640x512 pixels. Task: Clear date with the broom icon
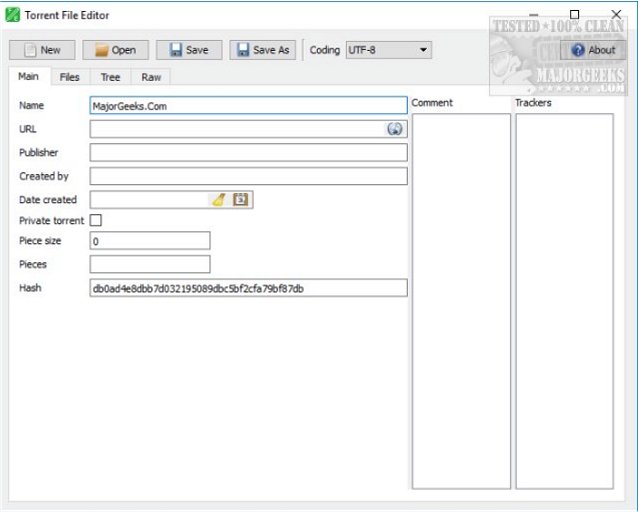[219, 200]
